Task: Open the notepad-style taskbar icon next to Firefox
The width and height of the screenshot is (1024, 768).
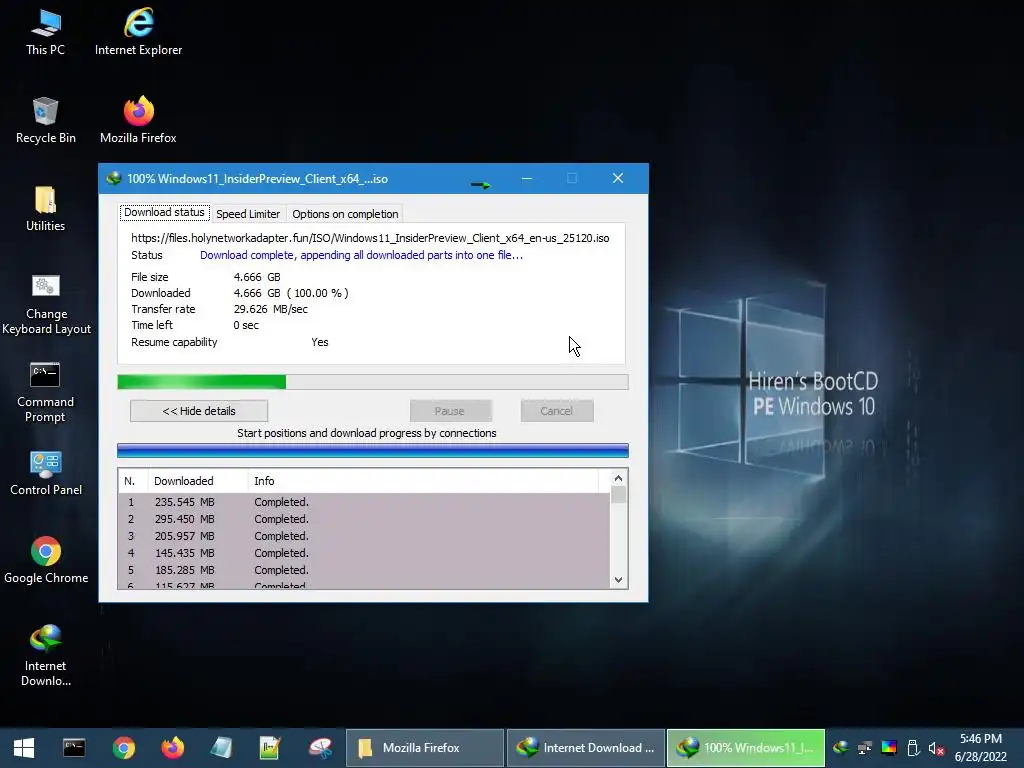Action: [221, 748]
